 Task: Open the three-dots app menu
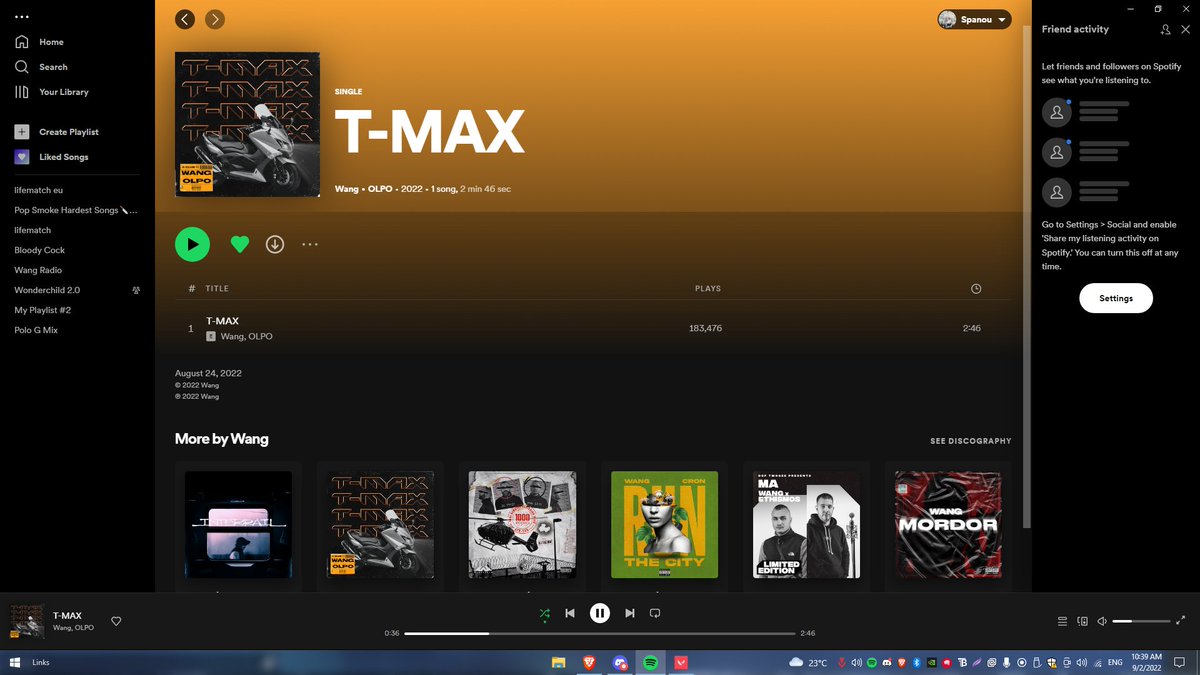click(22, 17)
